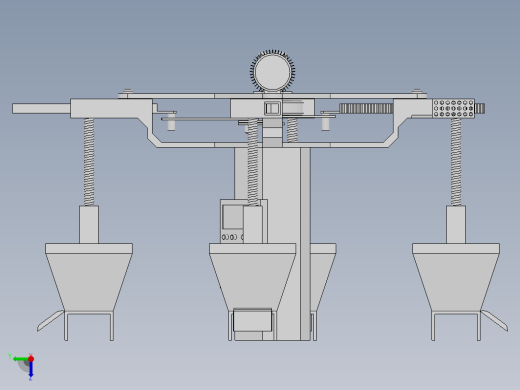
Task: Select the round toothed gear at top of model
Action: coord(272,71)
